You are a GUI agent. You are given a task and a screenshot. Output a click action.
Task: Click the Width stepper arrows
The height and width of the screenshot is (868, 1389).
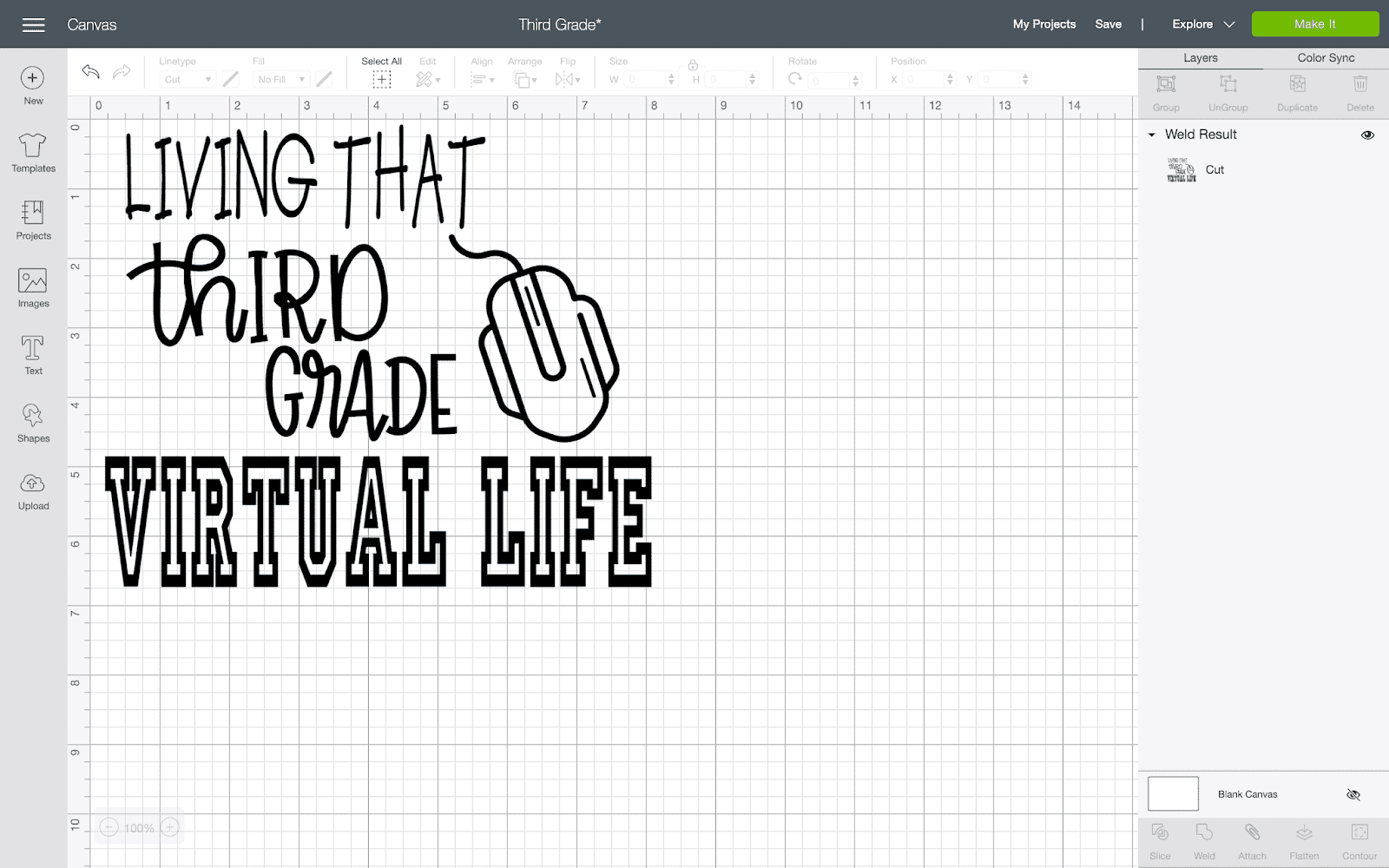pos(671,79)
